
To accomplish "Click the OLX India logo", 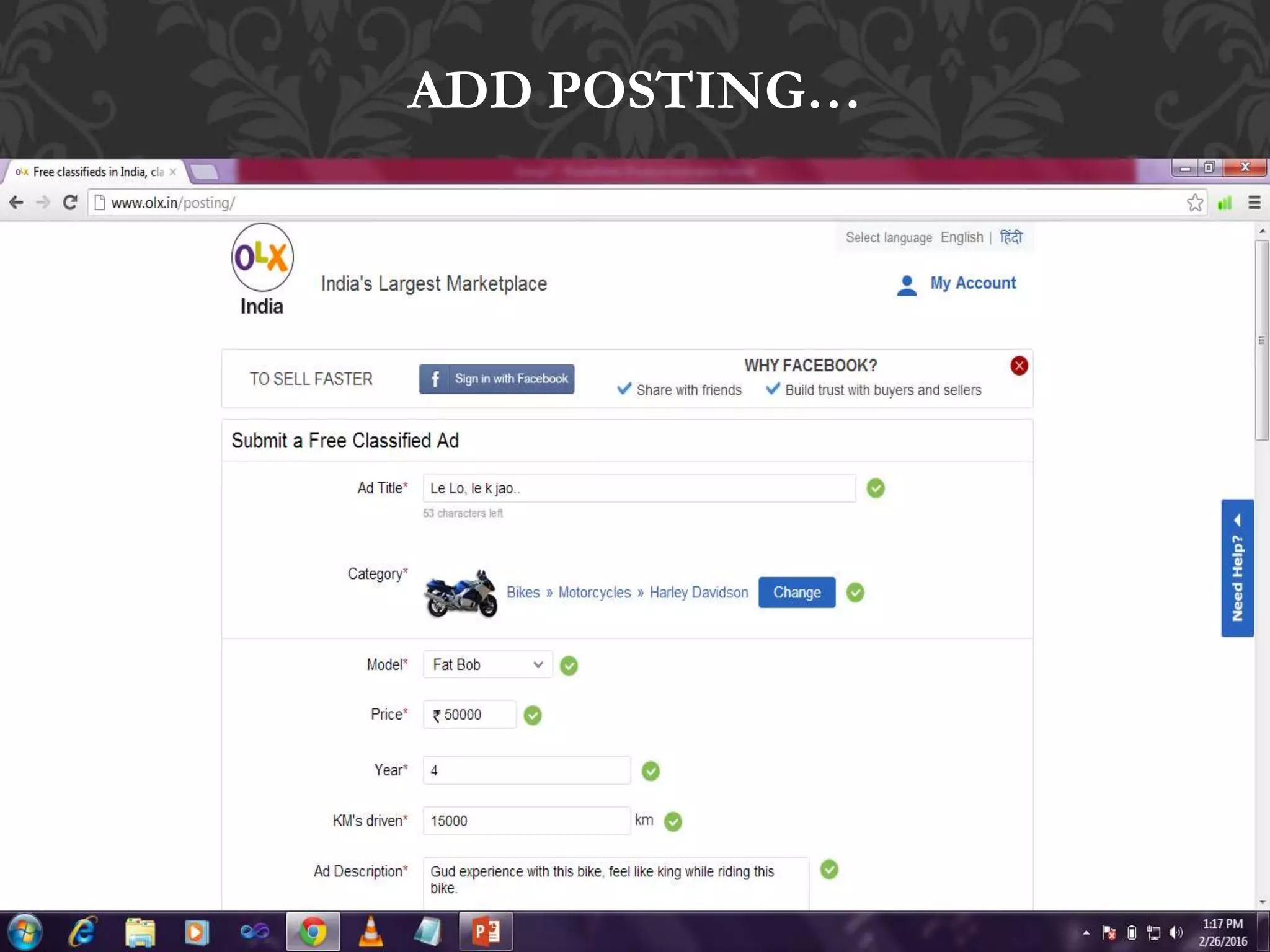I will tap(262, 258).
